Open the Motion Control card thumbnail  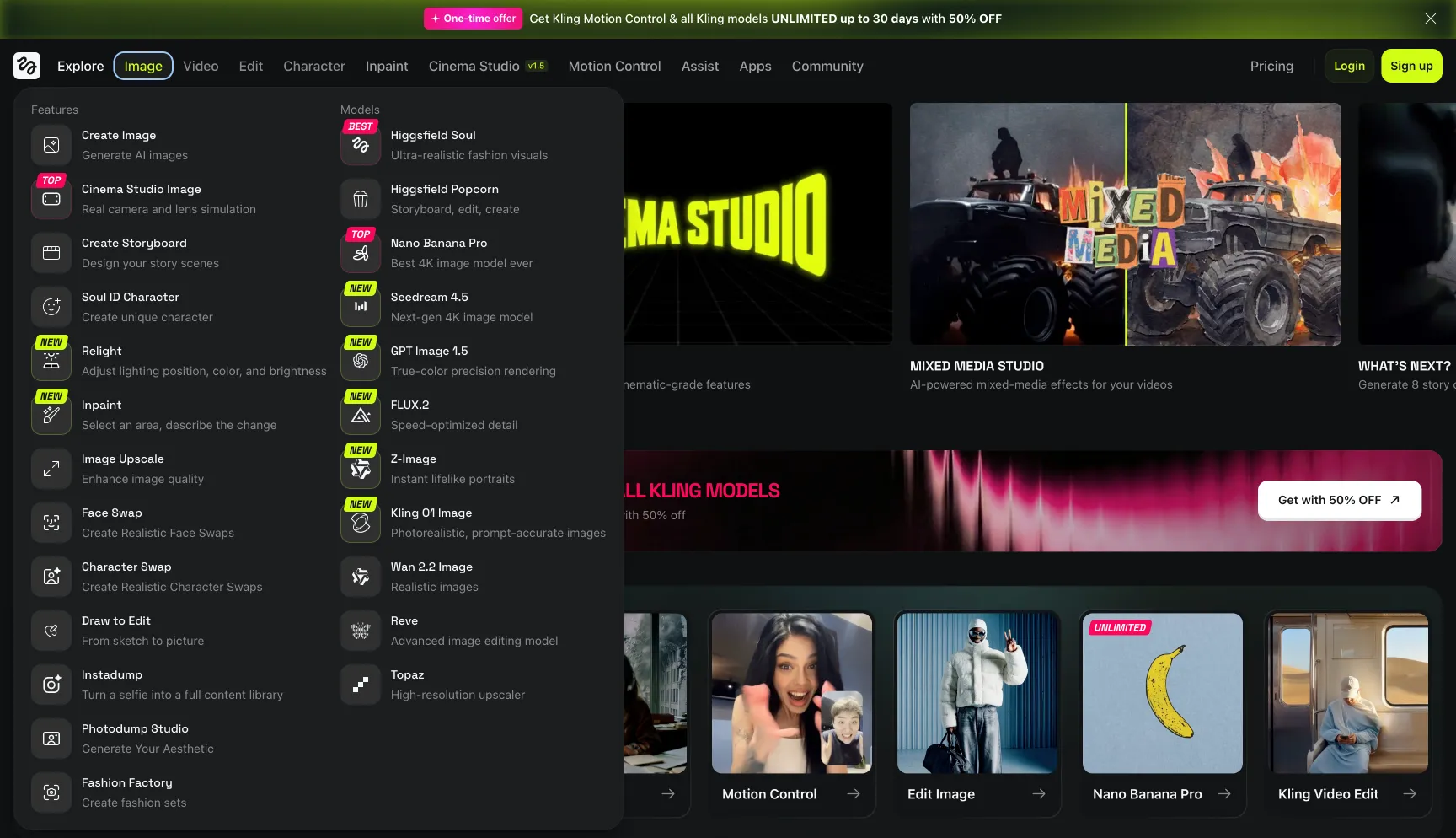(x=792, y=693)
